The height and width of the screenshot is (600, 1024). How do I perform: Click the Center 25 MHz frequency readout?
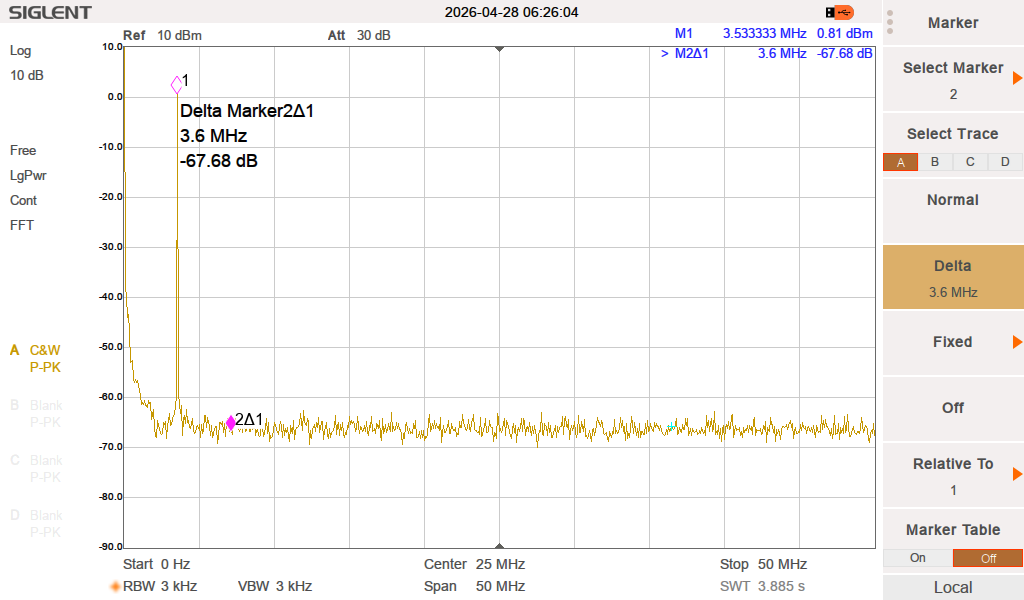coord(474,564)
